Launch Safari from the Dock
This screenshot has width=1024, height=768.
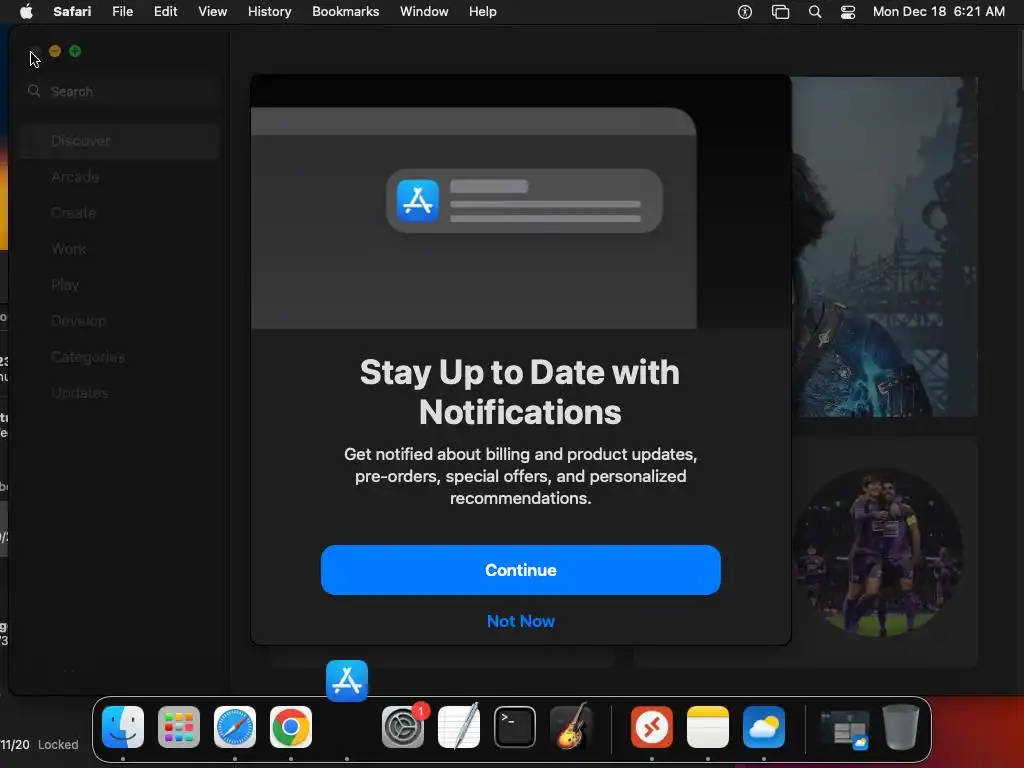click(235, 727)
